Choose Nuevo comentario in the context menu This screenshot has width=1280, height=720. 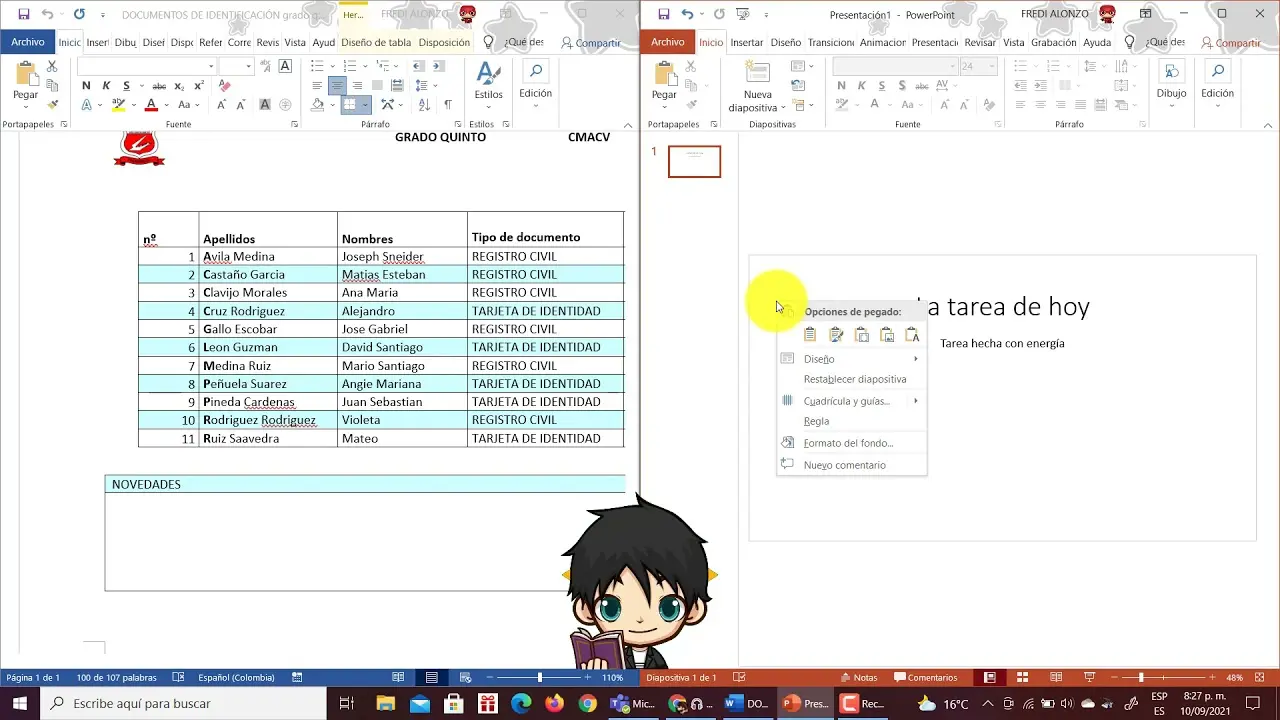851,465
